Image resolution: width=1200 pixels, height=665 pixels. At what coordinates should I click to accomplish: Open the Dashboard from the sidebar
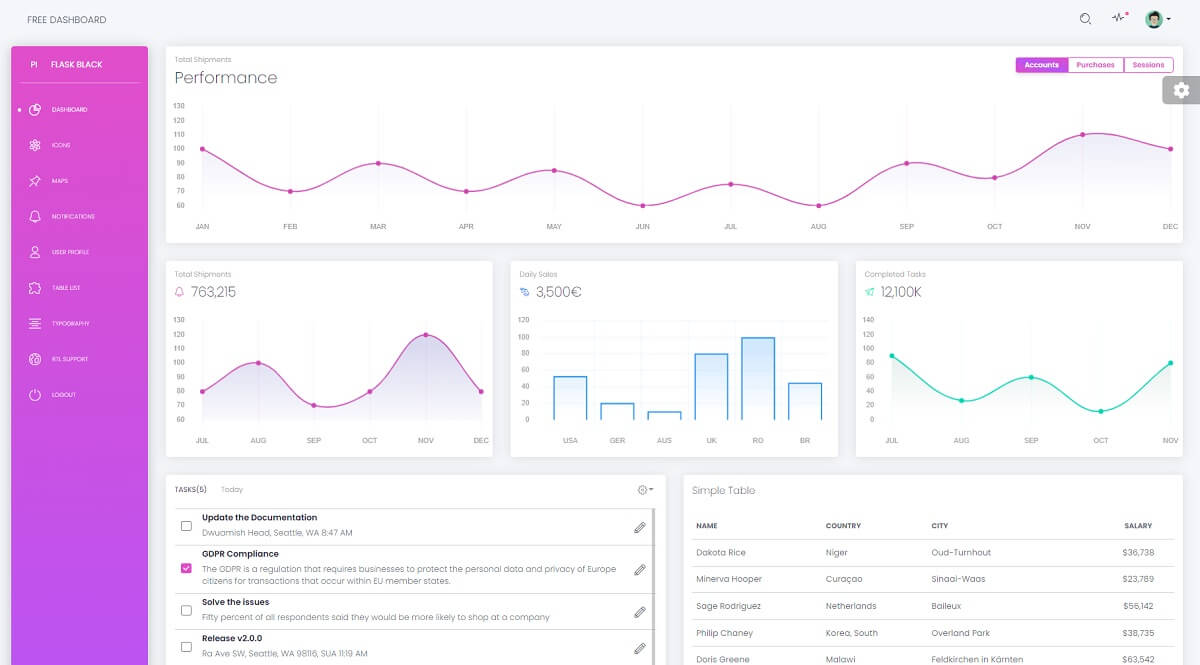(70, 109)
